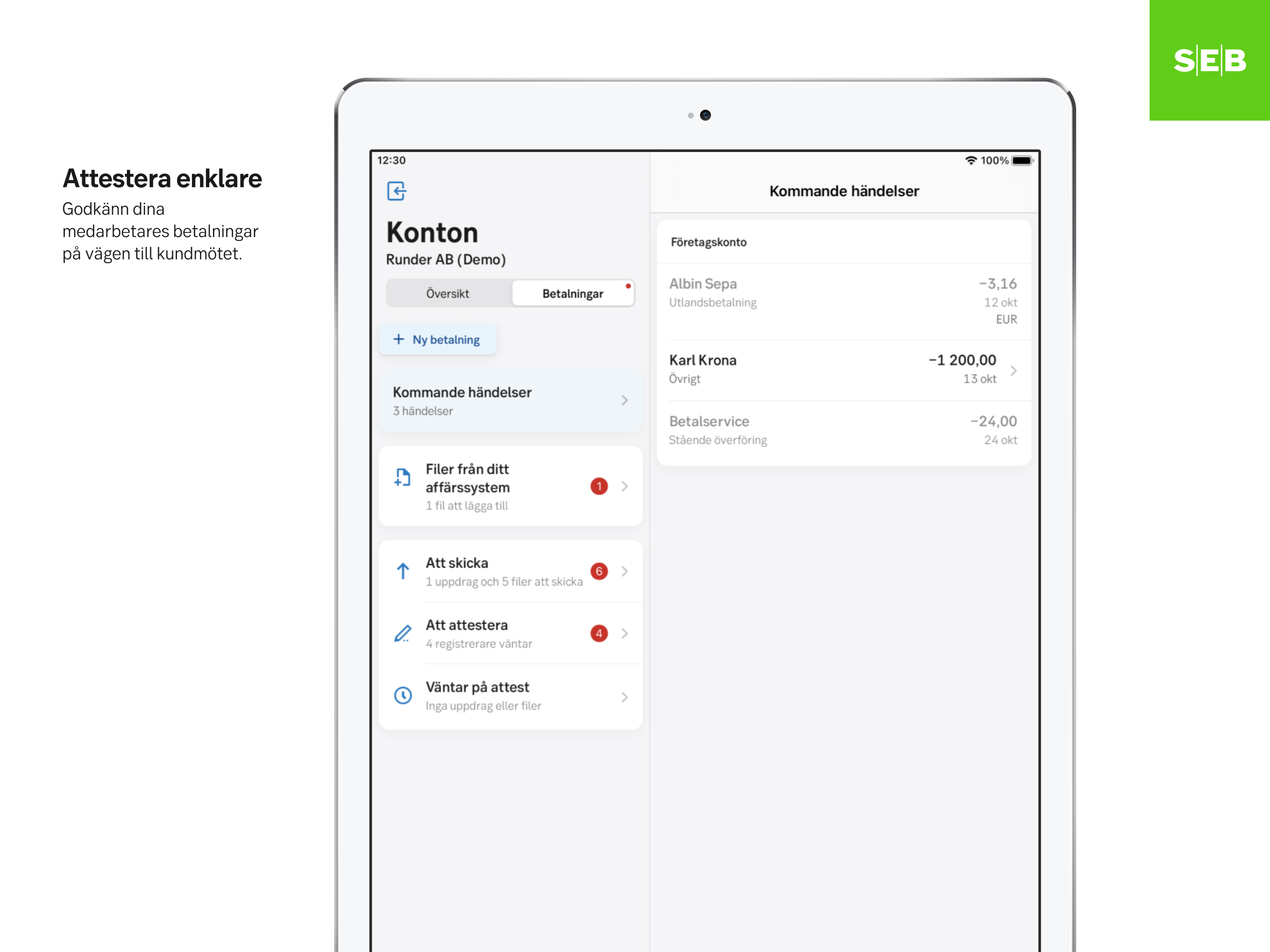Click the file-add icon for affärssystem
The width and height of the screenshot is (1270, 952).
tap(403, 477)
